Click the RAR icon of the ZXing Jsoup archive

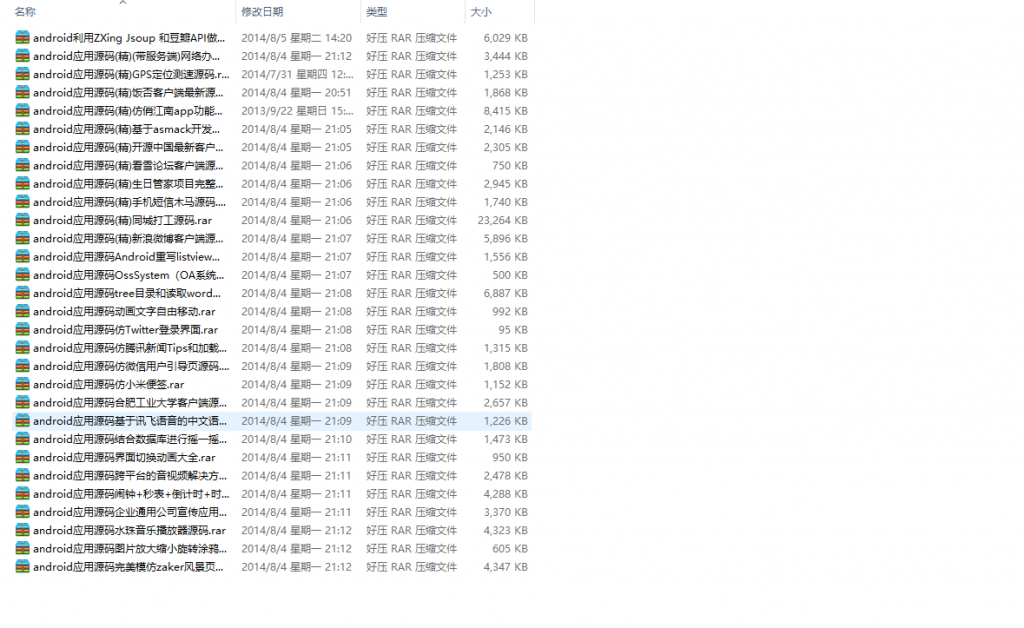pos(22,38)
